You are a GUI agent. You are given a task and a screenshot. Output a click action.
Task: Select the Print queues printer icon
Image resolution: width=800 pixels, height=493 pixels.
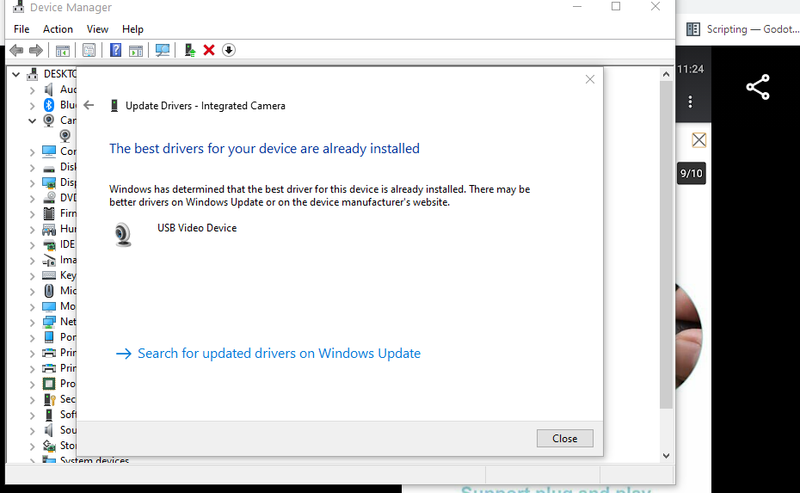49,353
